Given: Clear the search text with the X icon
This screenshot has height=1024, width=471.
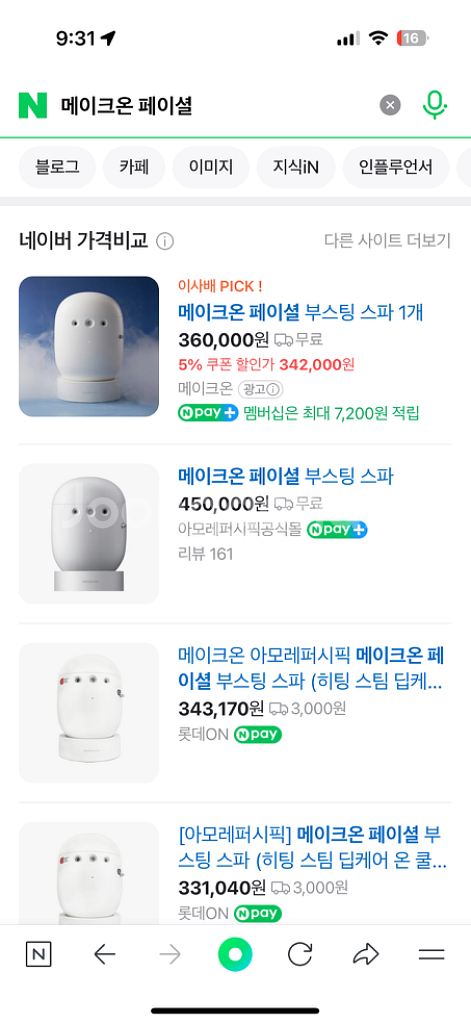Looking at the screenshot, I should (x=390, y=105).
